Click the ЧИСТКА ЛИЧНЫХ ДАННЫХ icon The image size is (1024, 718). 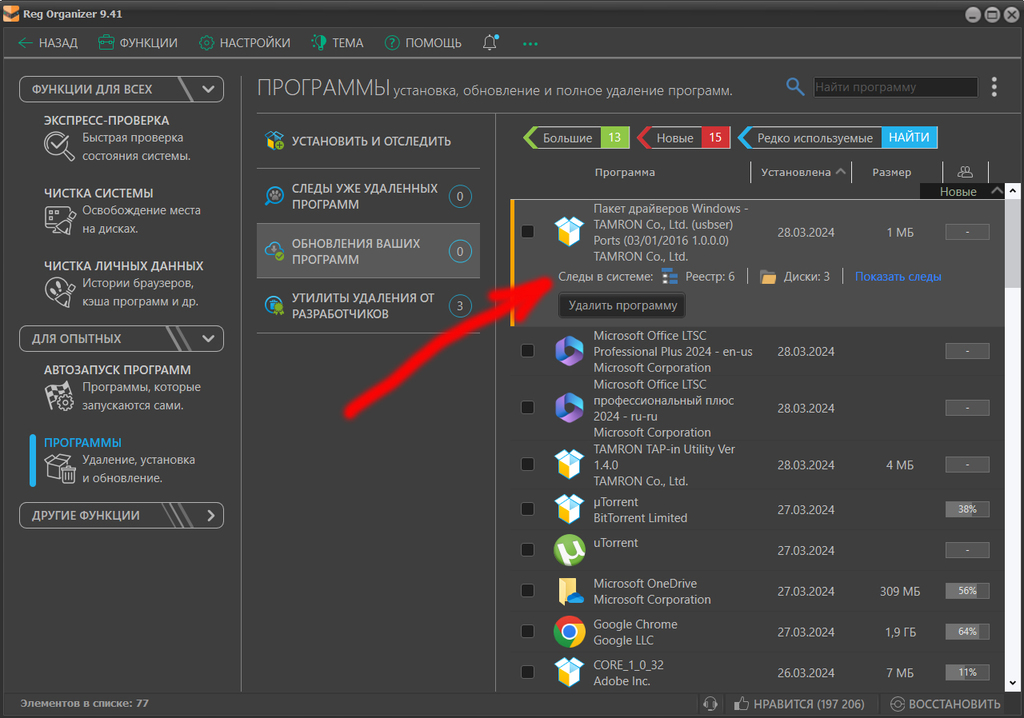click(59, 292)
